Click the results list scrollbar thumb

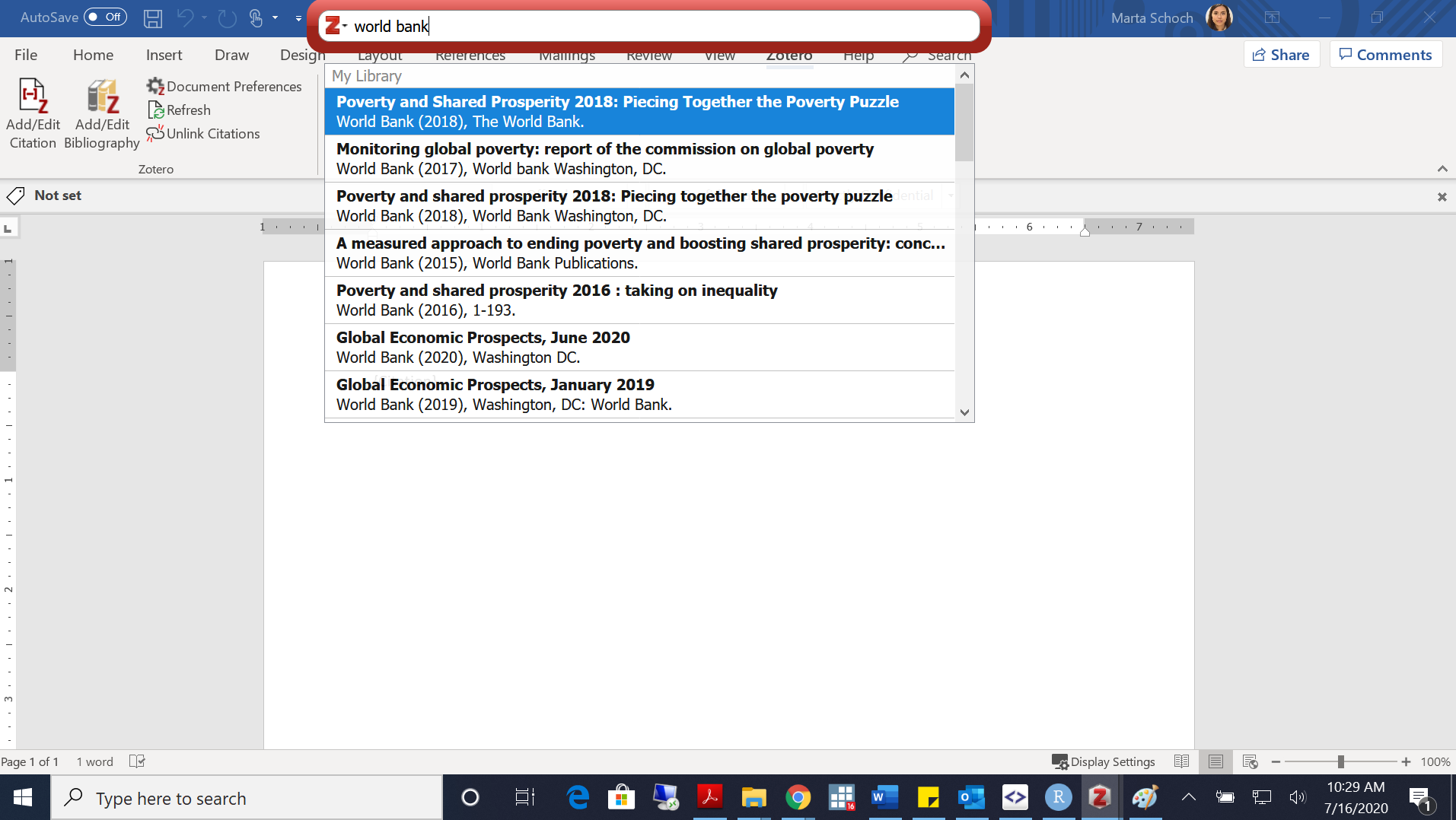[964, 122]
